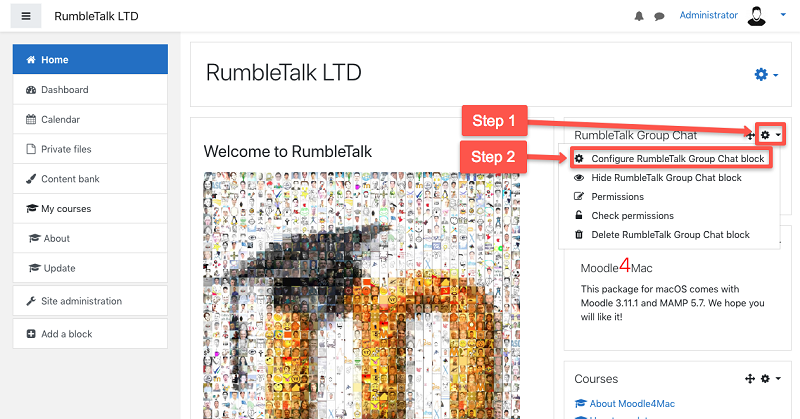
Task: Open the notifications bell icon
Action: pyautogui.click(x=640, y=17)
